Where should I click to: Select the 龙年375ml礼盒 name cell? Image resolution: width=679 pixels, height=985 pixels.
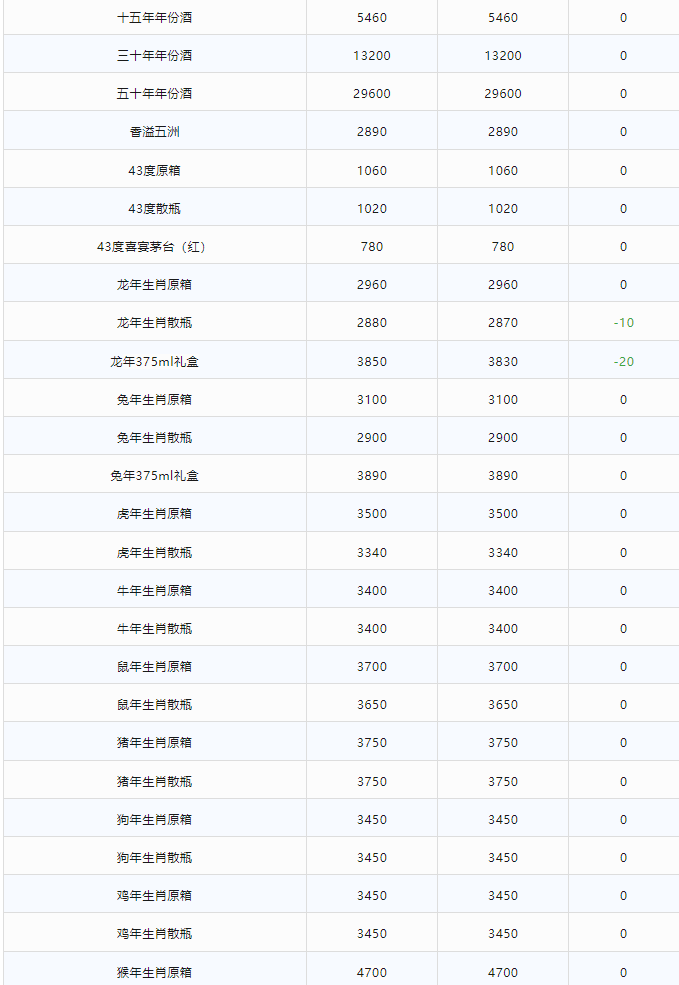tap(155, 362)
